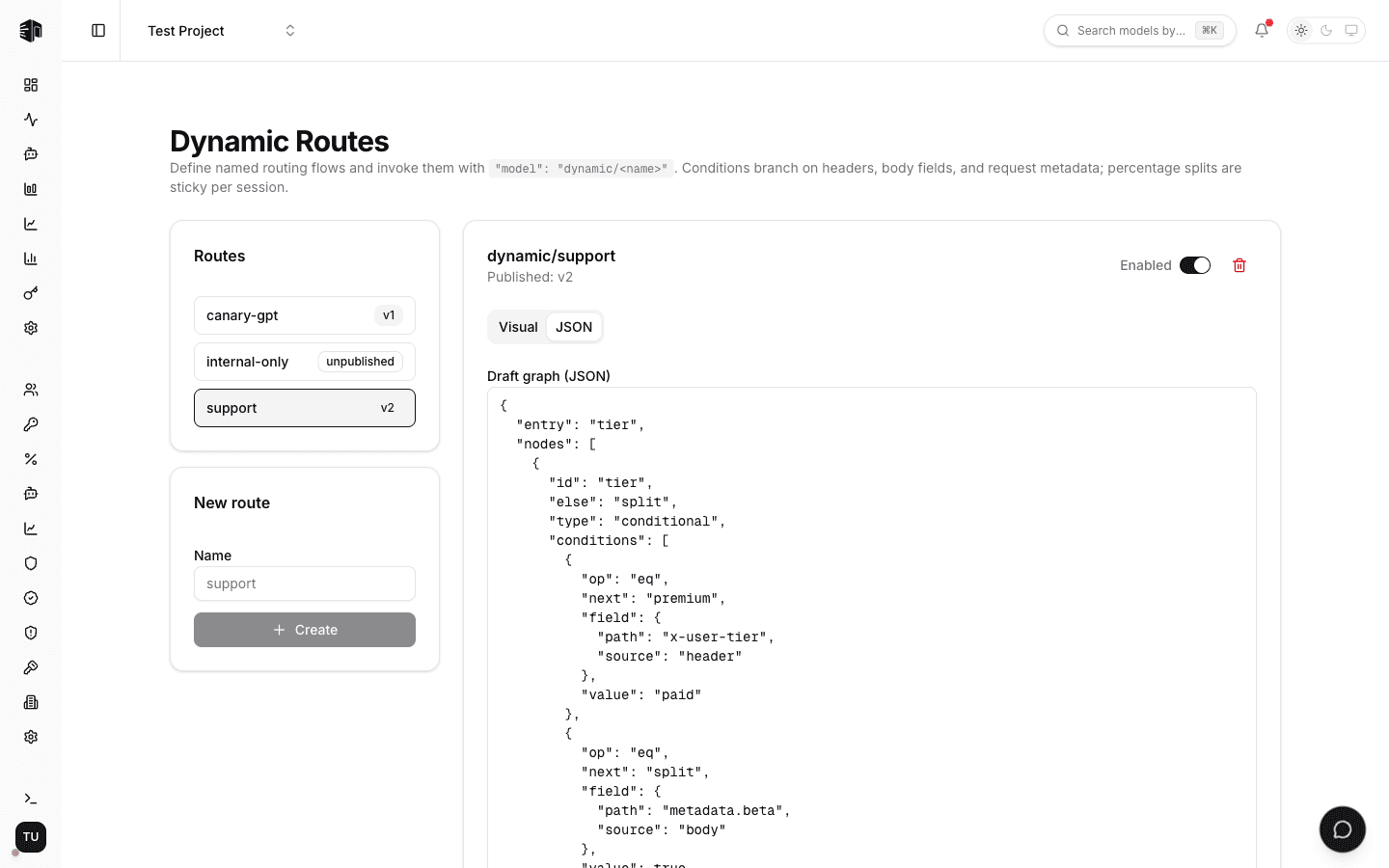
Task: Click the "model": "dynamic/<name>" code snippet
Action: (581, 169)
